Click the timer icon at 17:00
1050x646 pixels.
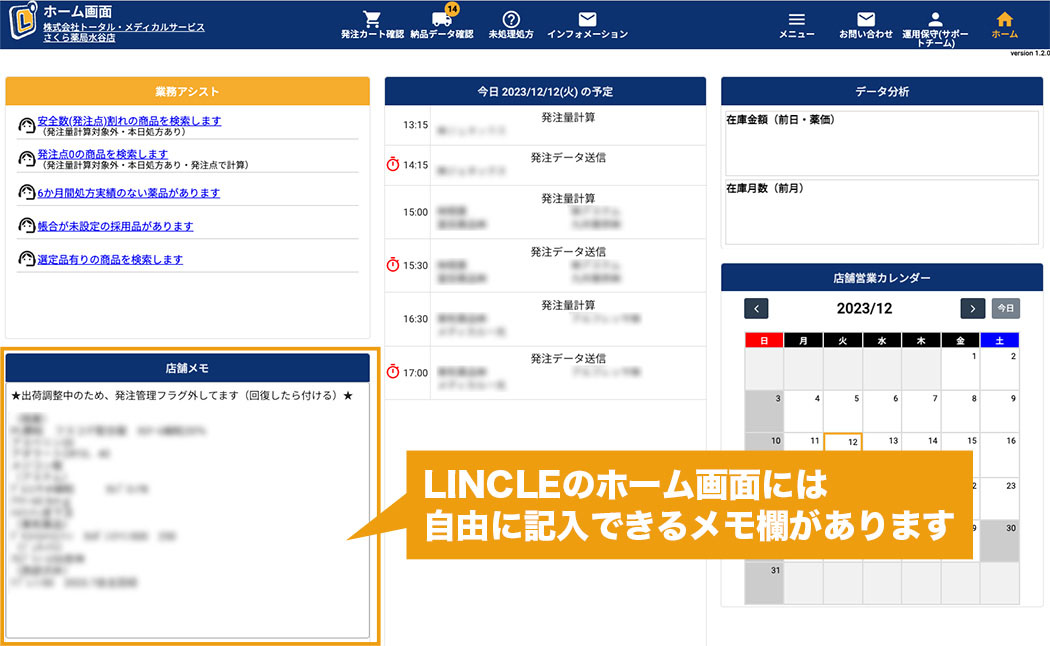(x=393, y=372)
